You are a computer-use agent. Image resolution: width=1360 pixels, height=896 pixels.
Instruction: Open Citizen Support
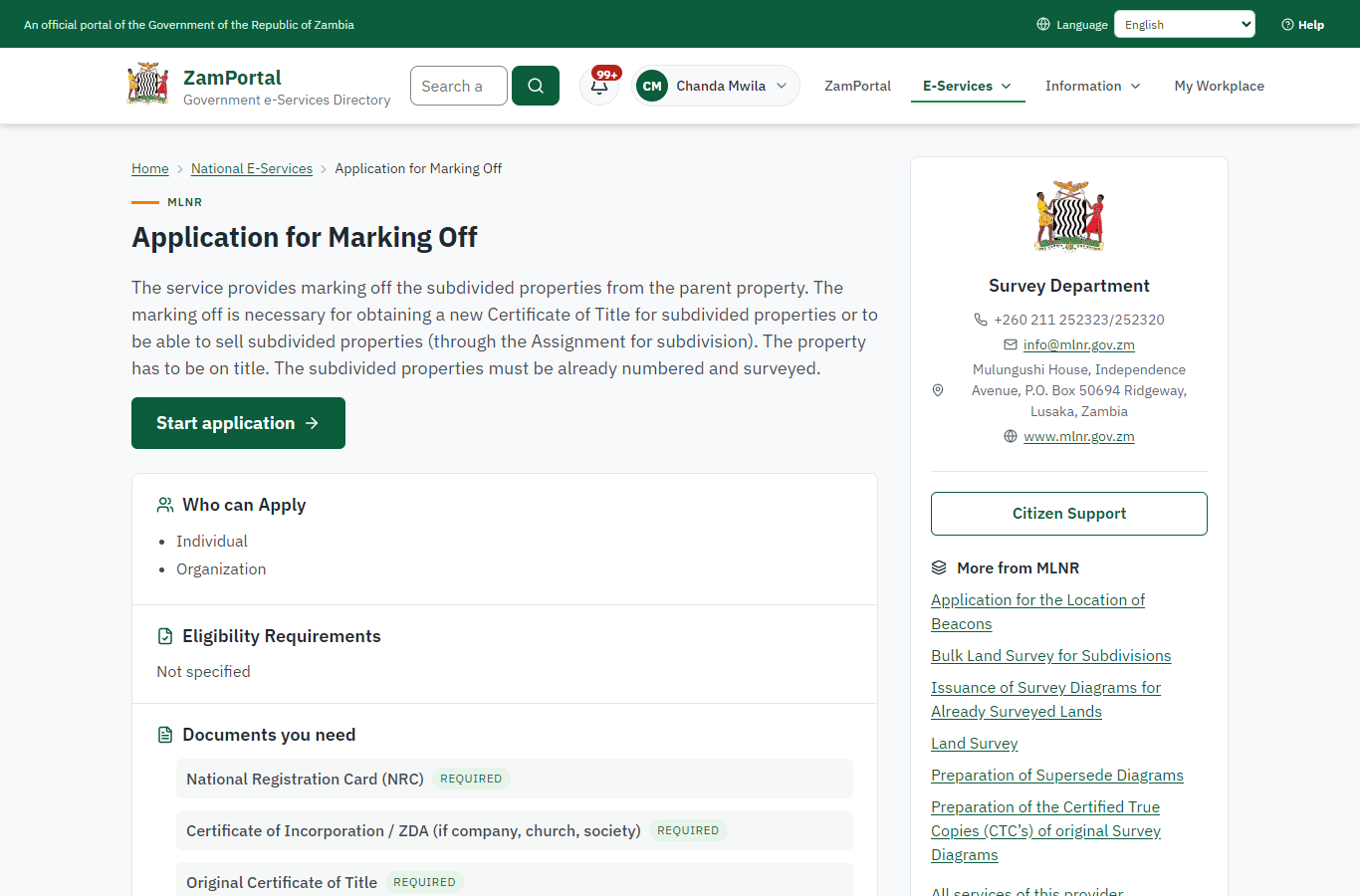[x=1069, y=514]
